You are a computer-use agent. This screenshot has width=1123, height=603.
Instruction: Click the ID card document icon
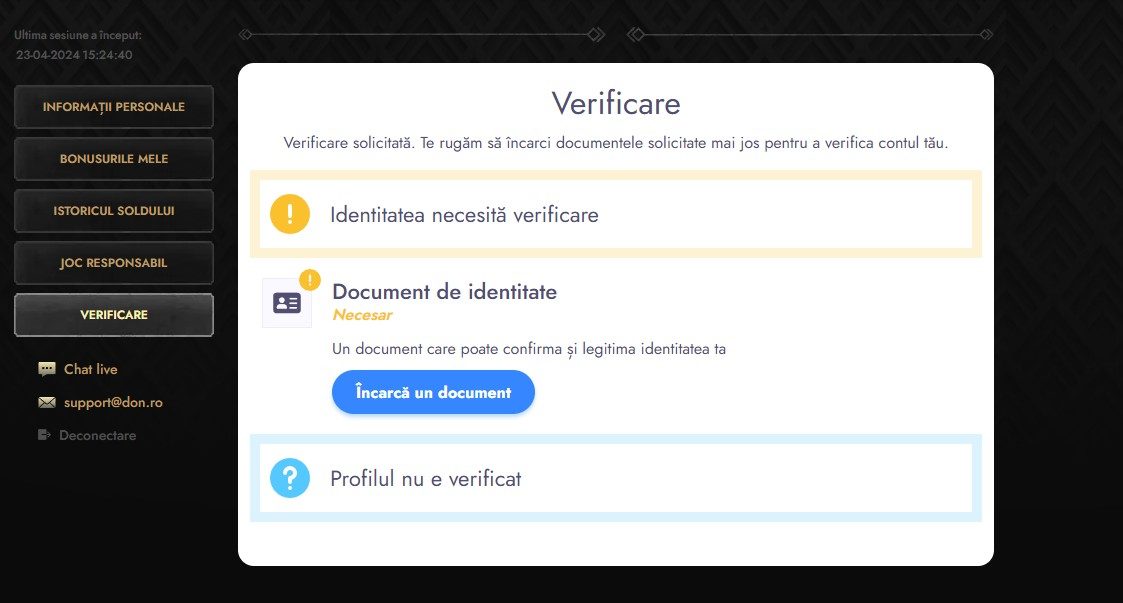point(286,303)
